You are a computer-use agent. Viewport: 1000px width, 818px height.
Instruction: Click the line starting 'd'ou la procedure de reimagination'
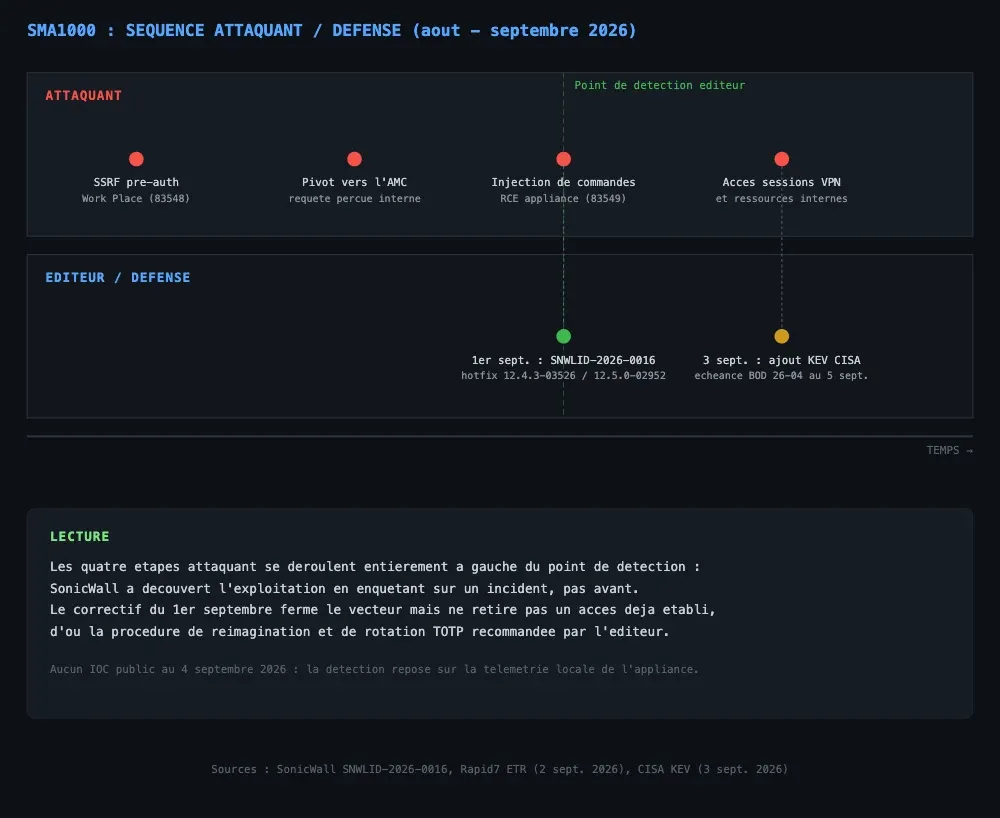coord(360,632)
